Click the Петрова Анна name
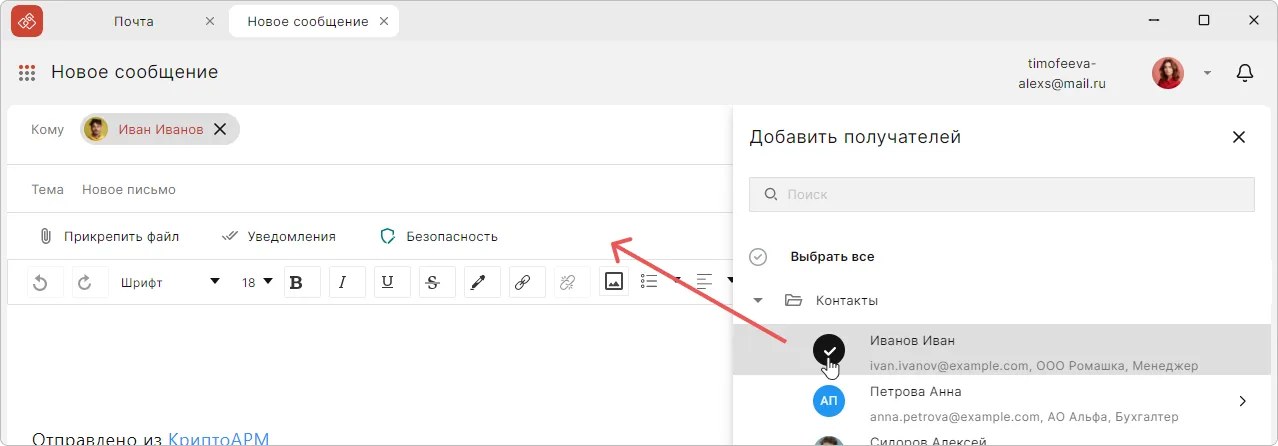1278x446 pixels. [x=916, y=391]
